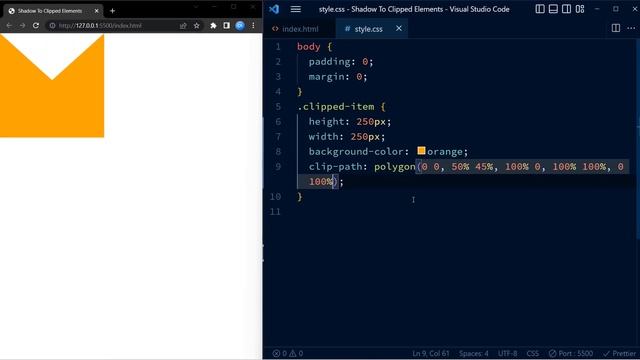Change file encoding UTF-8

pos(507,353)
